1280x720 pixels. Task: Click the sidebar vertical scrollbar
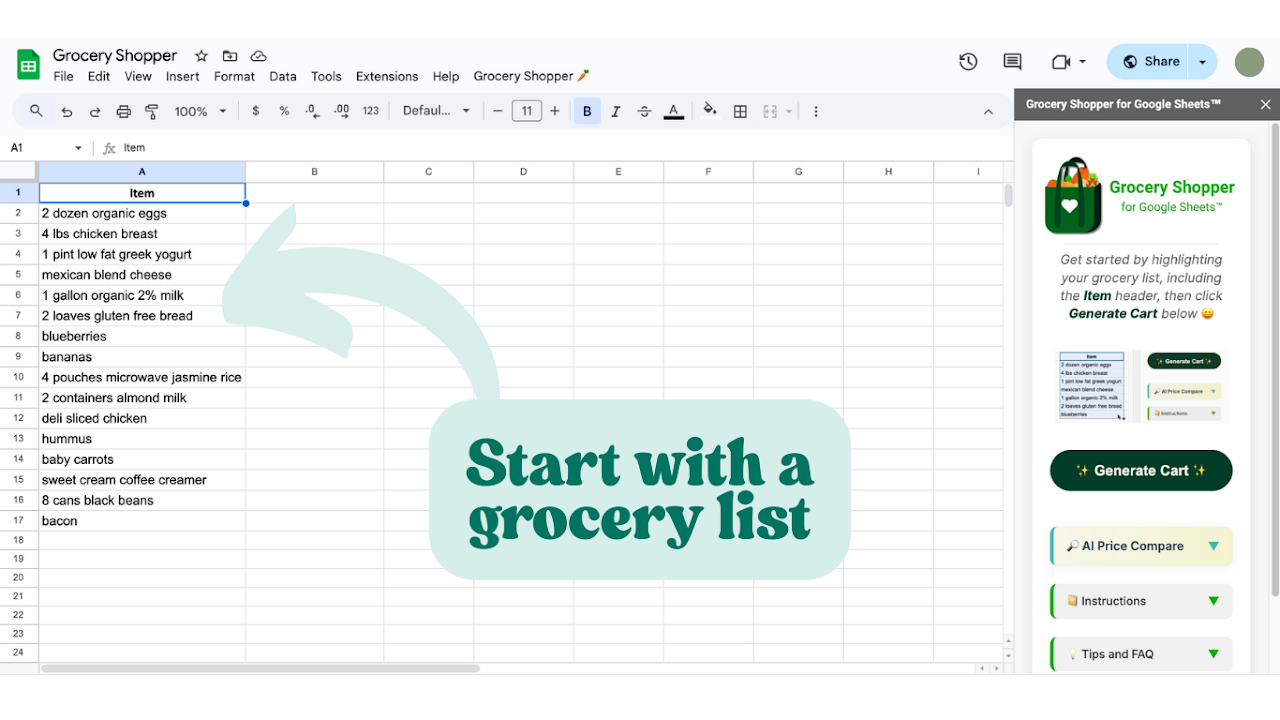pos(1275,360)
